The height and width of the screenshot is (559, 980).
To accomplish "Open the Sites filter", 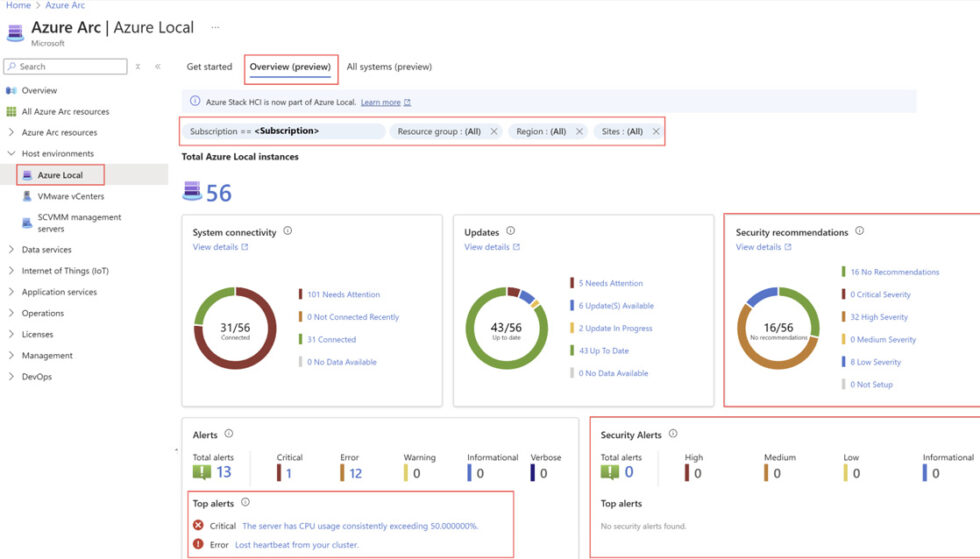I will [x=622, y=132].
